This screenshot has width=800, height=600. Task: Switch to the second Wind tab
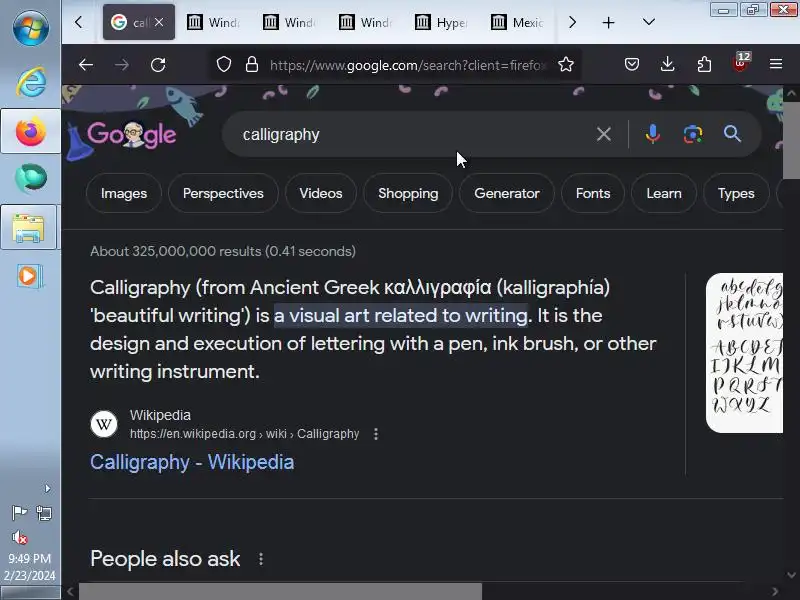coord(290,22)
